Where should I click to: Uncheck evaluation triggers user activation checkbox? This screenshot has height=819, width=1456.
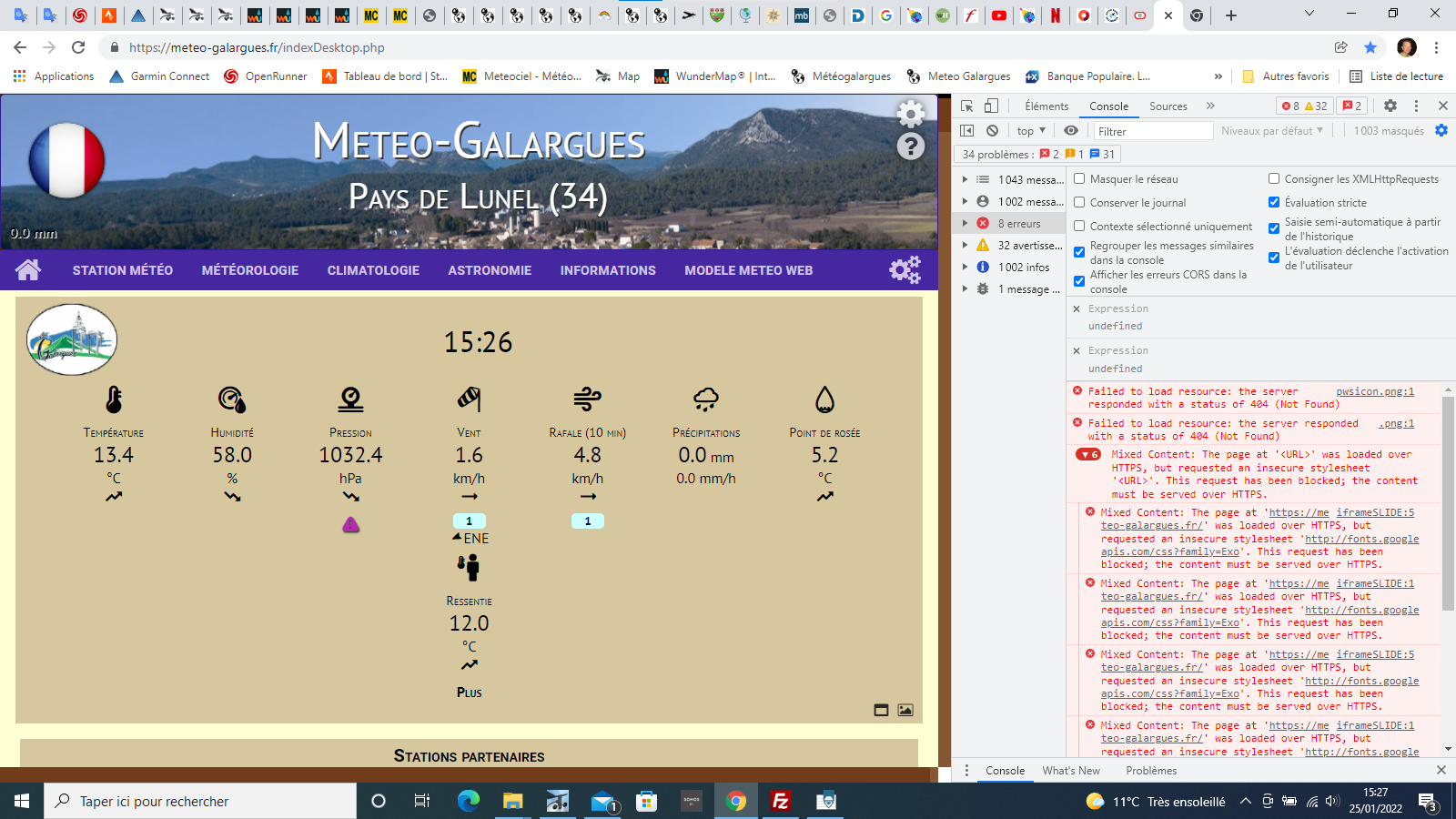point(1274,258)
